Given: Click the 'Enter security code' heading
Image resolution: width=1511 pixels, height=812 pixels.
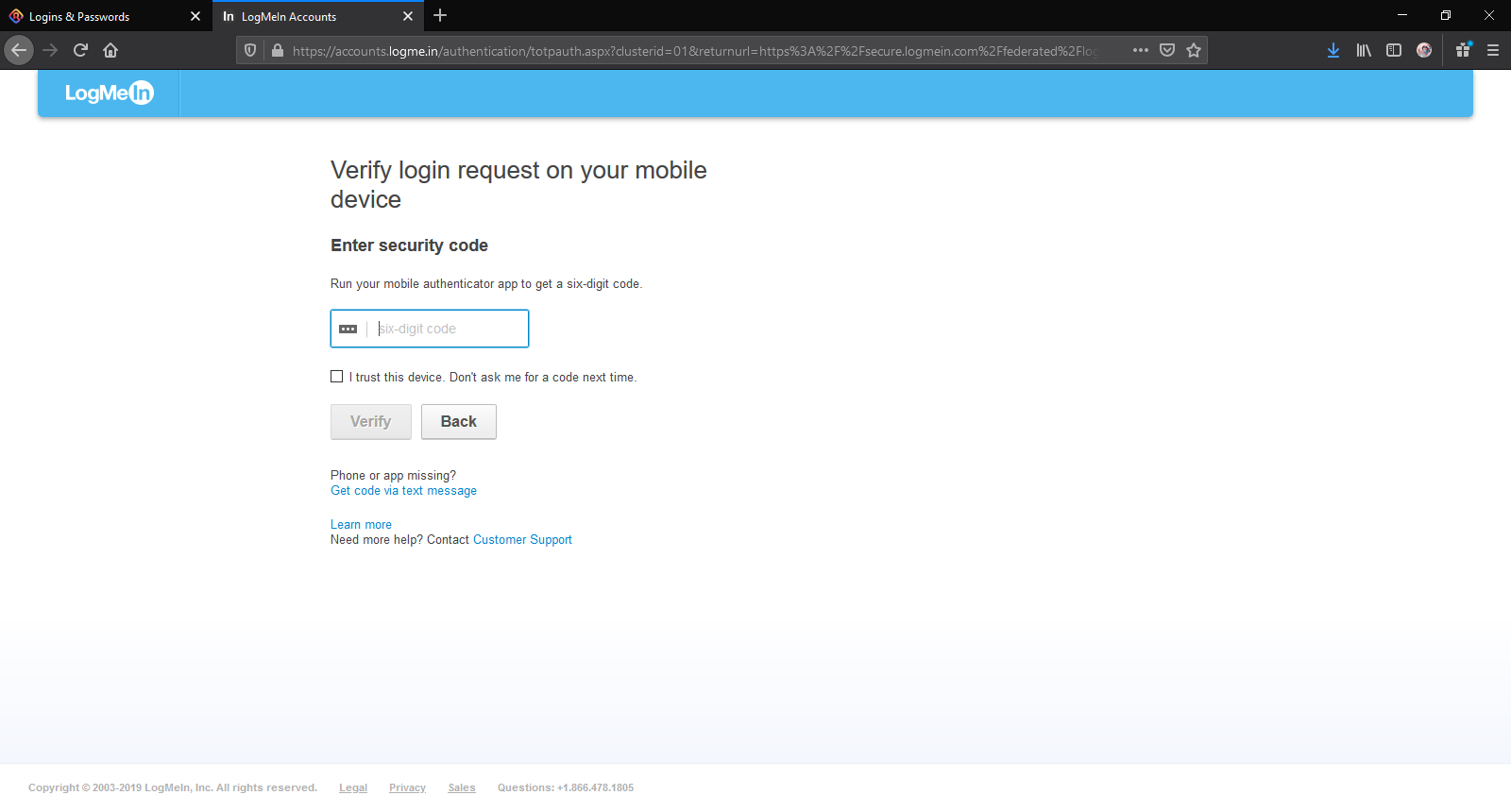Looking at the screenshot, I should point(409,245).
